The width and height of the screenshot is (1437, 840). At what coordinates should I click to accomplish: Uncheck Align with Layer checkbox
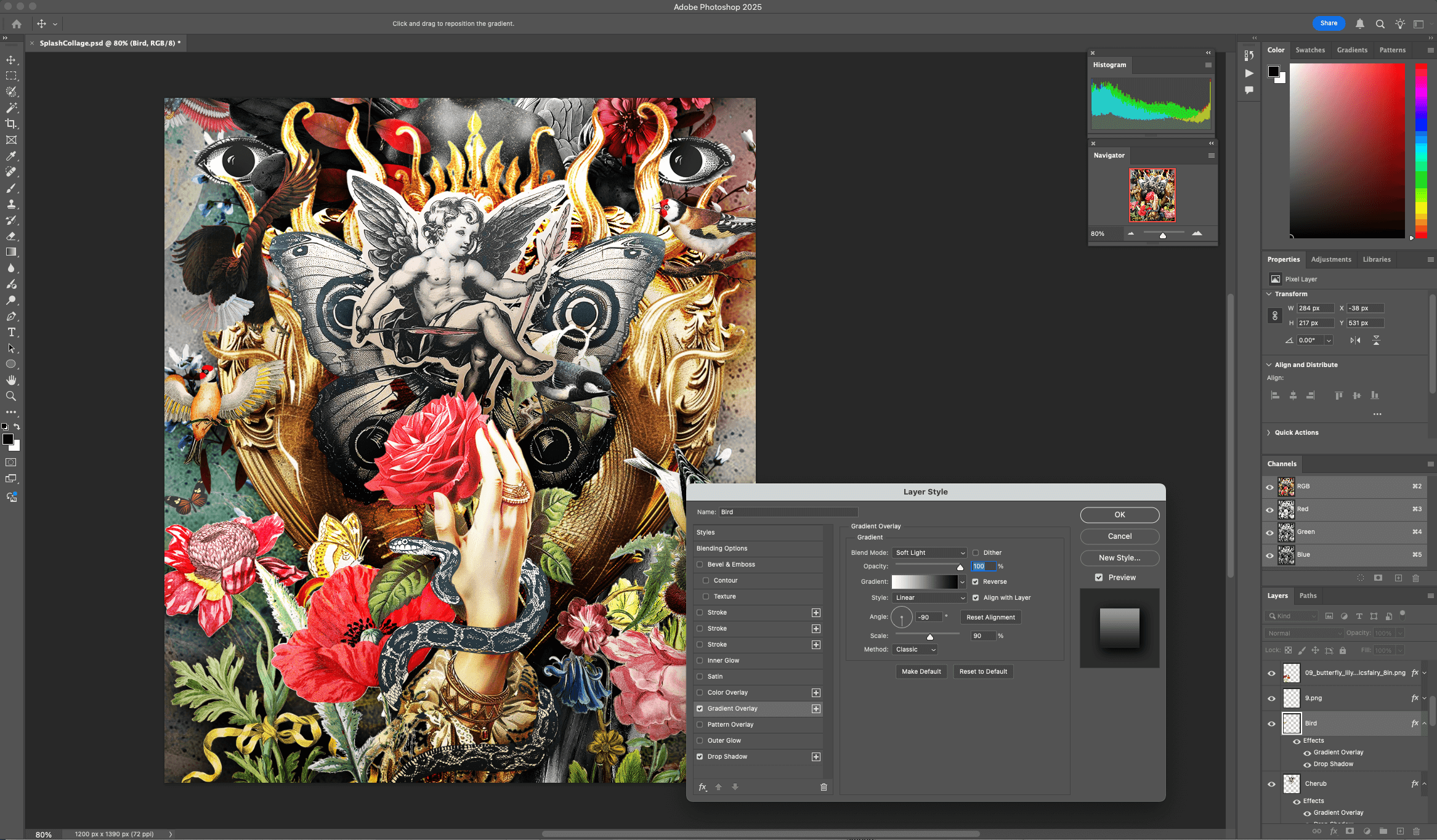976,598
